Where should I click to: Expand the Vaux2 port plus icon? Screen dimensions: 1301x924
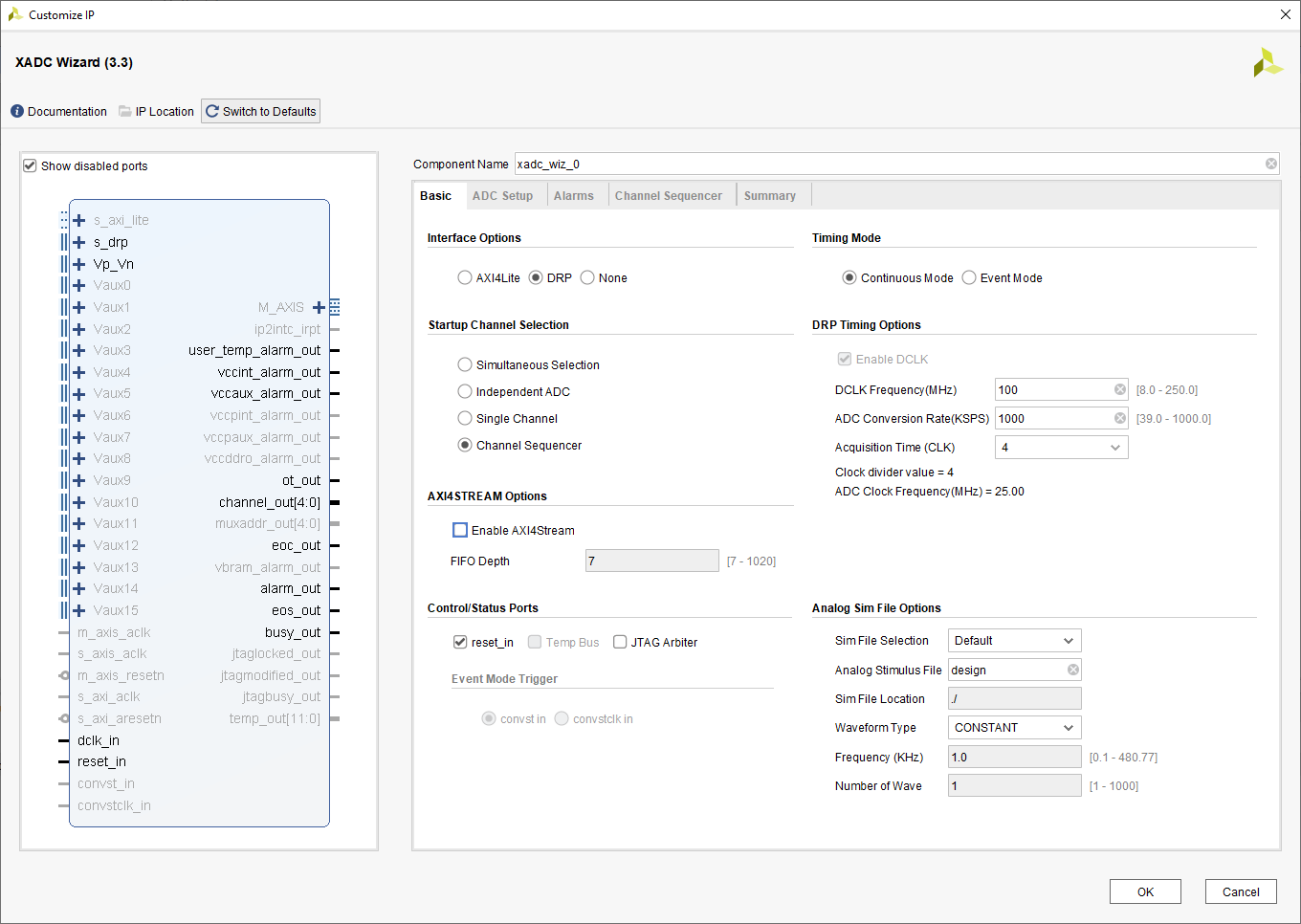[x=79, y=329]
